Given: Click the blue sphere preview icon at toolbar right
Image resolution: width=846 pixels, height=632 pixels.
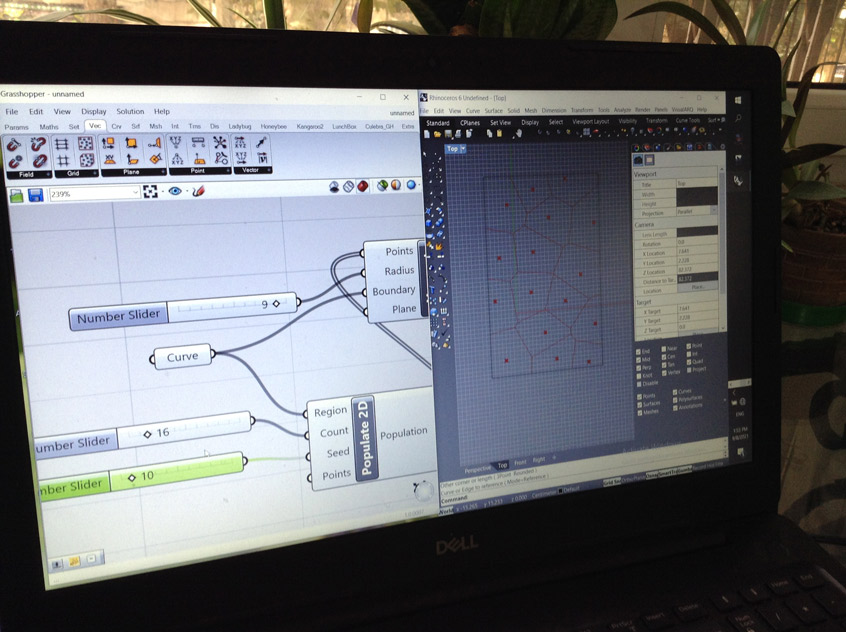Looking at the screenshot, I should (x=411, y=185).
